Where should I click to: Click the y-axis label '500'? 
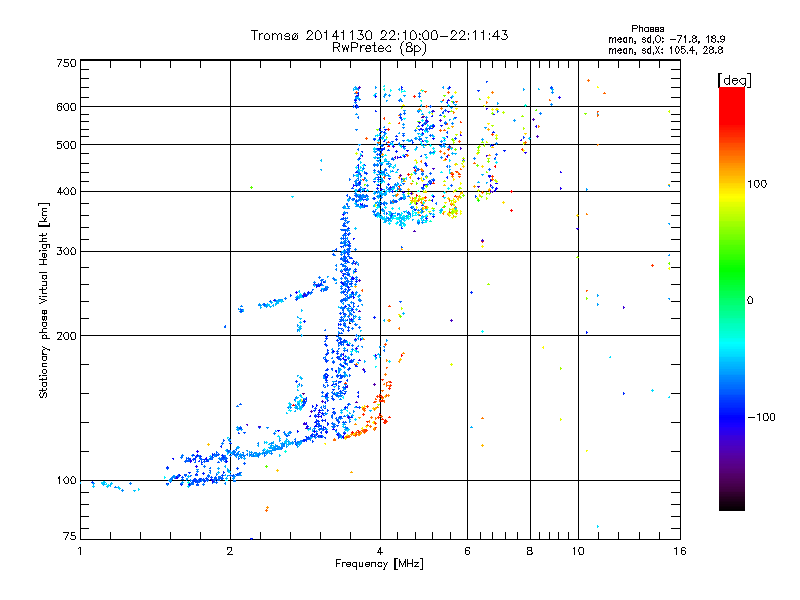coord(66,145)
